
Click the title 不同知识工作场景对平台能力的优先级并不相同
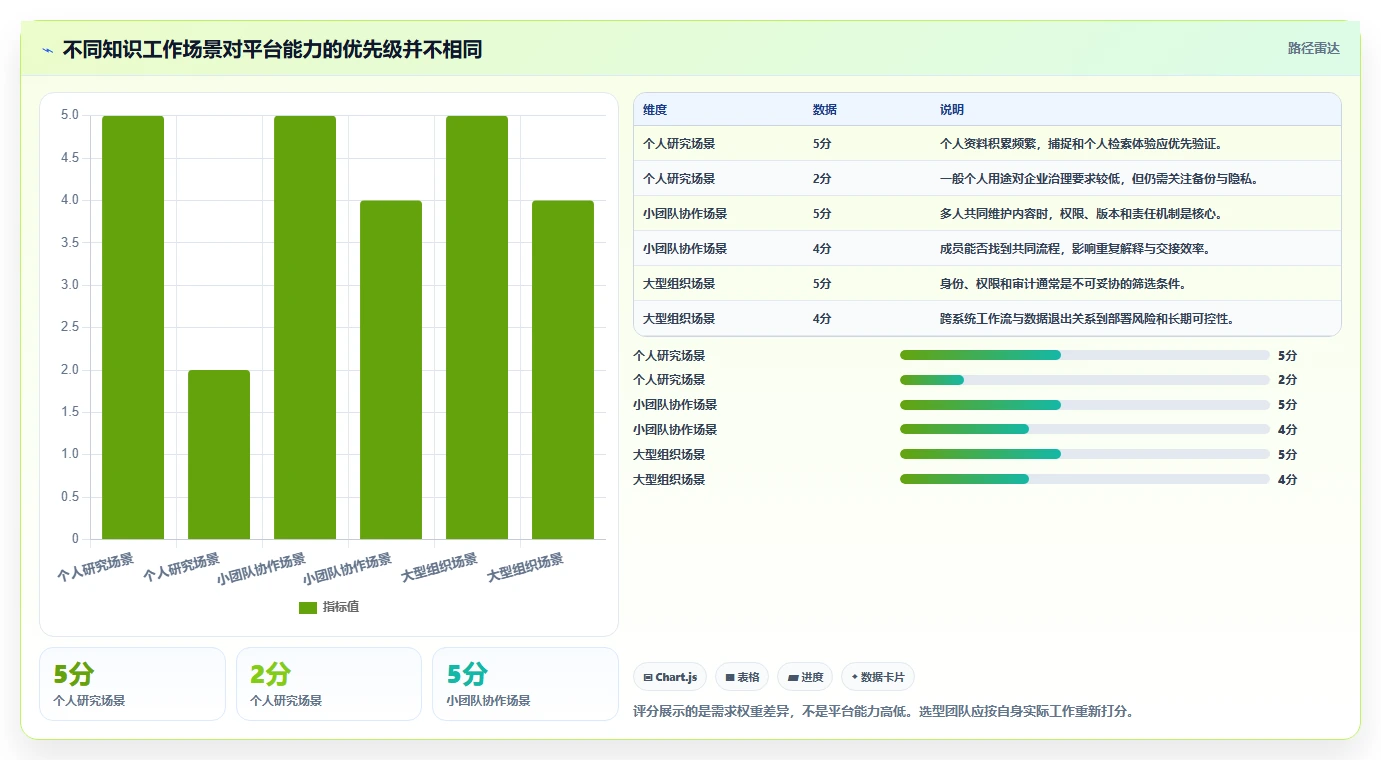[x=273, y=50]
